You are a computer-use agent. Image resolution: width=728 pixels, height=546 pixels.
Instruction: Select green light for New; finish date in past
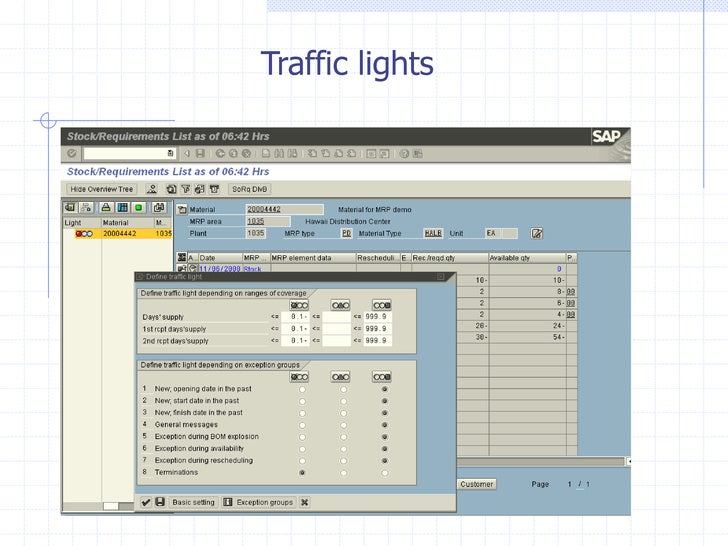click(384, 413)
